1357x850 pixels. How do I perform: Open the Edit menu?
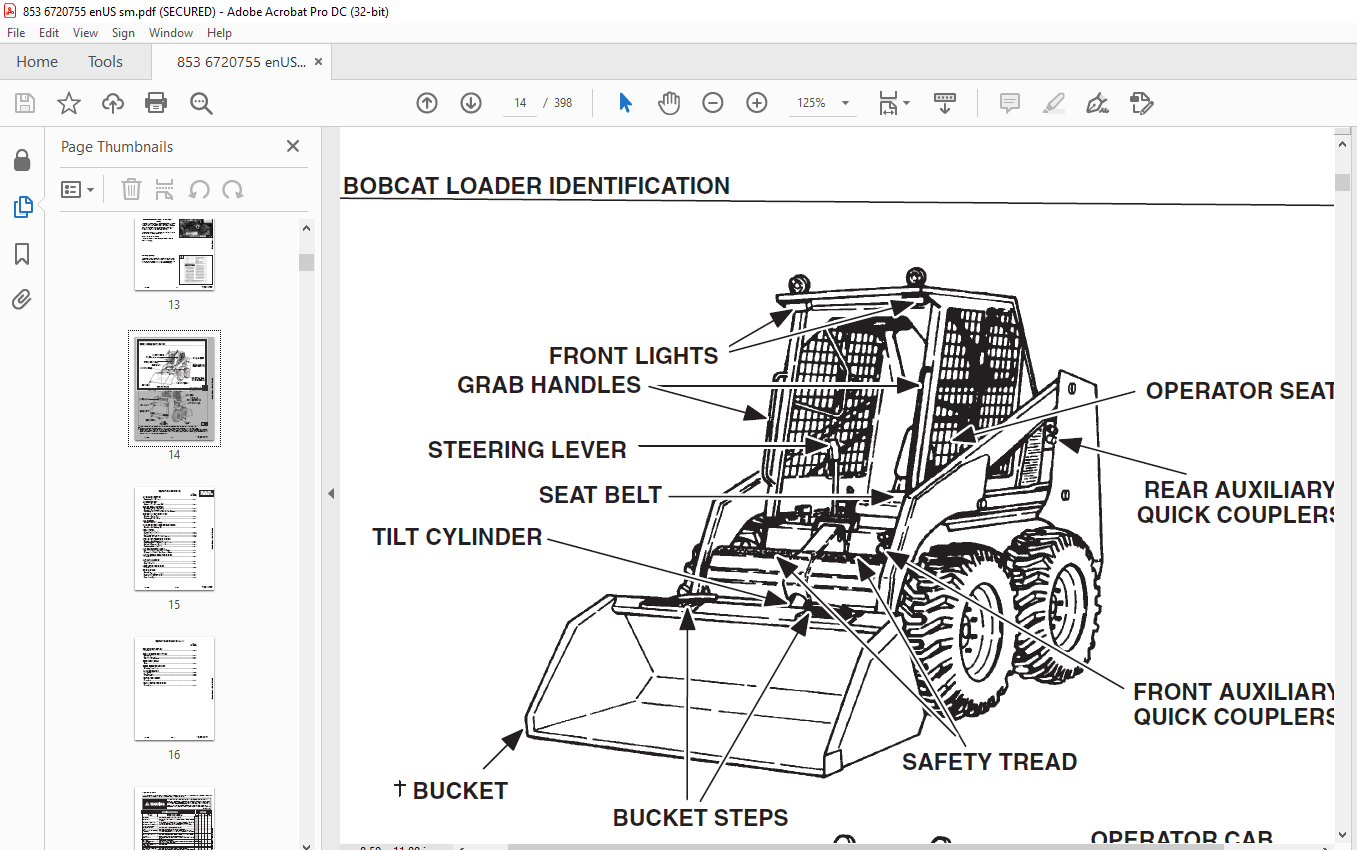coord(49,33)
